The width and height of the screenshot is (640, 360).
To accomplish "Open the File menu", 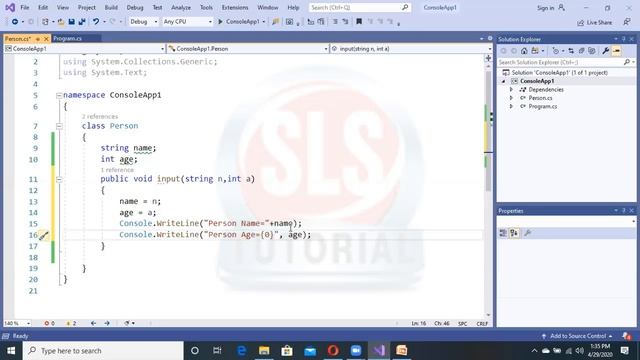I will pos(25,7).
